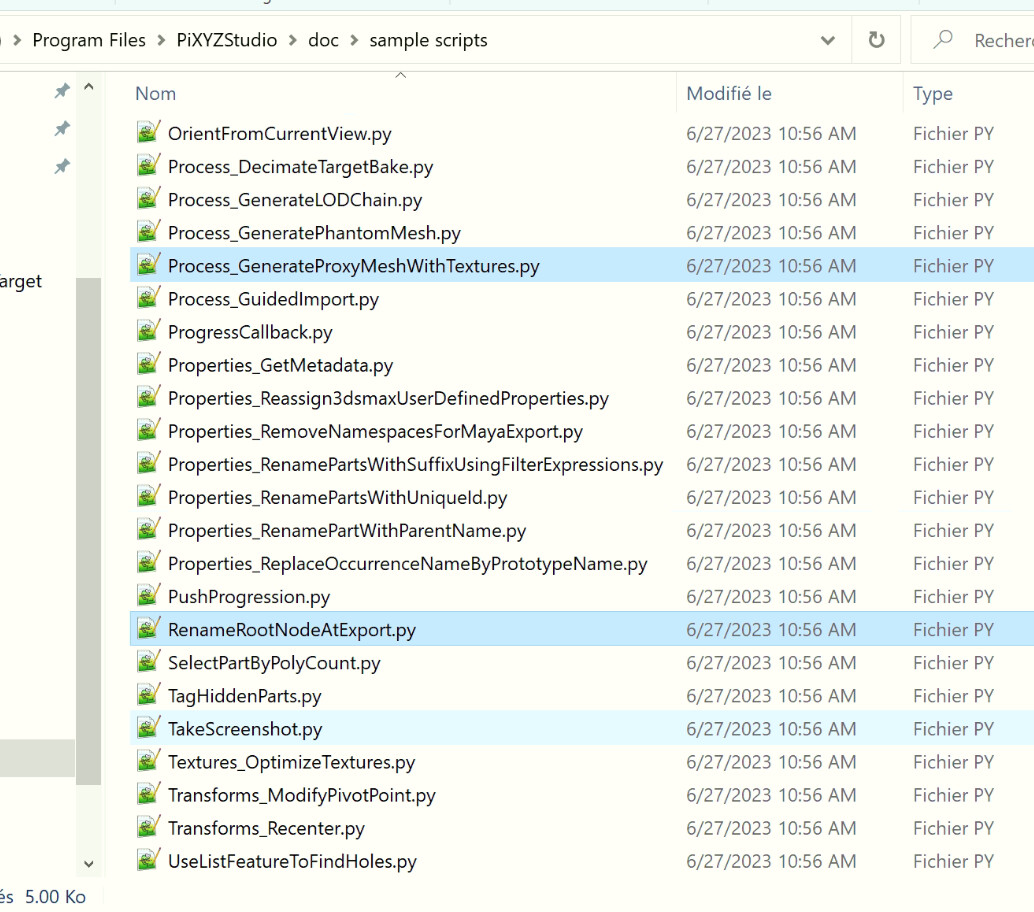Click the sort arrow above the Nom column
The image size is (1034, 912).
(x=401, y=74)
